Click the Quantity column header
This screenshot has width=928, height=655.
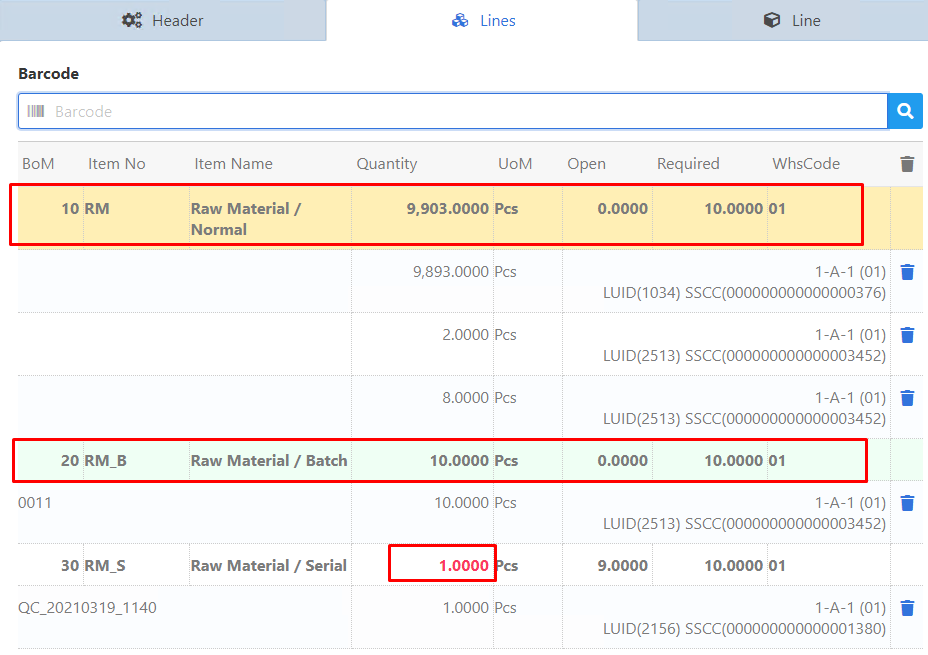point(387,164)
